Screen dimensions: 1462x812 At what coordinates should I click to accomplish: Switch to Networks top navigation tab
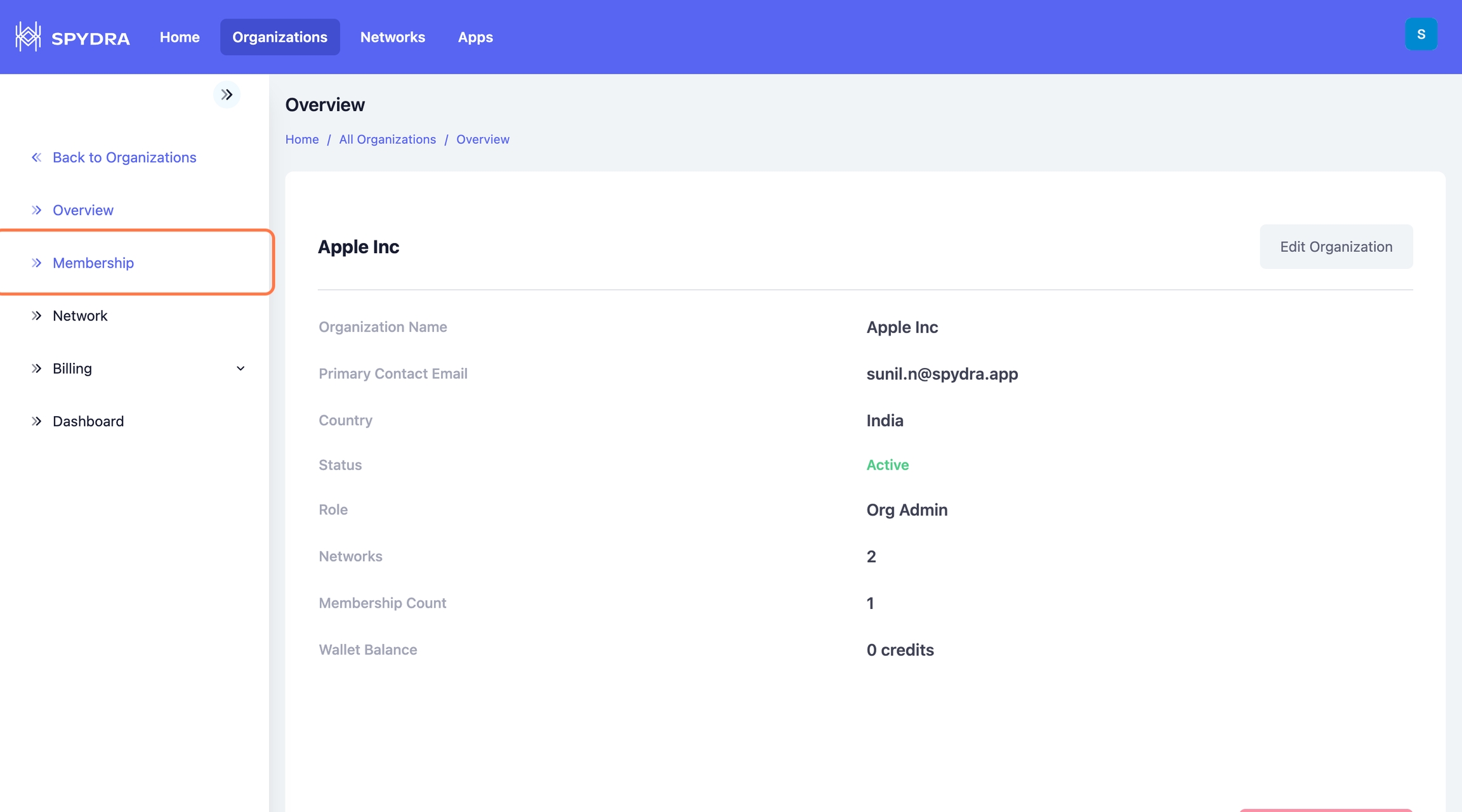[x=392, y=37]
